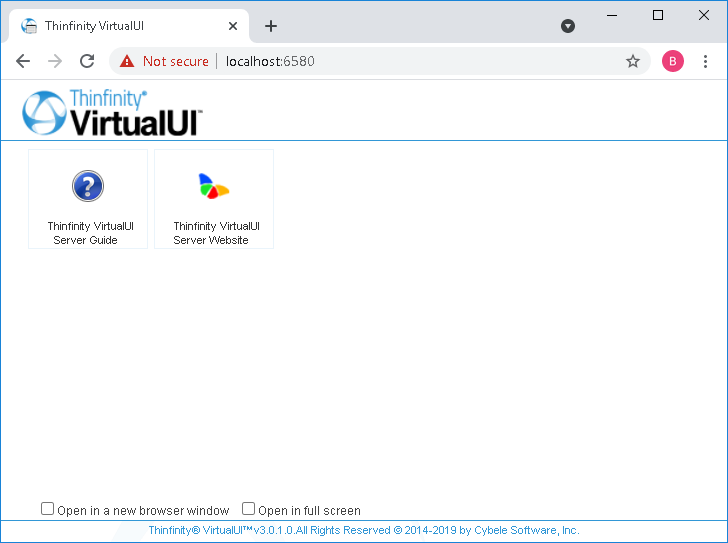The width and height of the screenshot is (728, 543).
Task: Click the Not secure warning triangle
Action: click(127, 61)
